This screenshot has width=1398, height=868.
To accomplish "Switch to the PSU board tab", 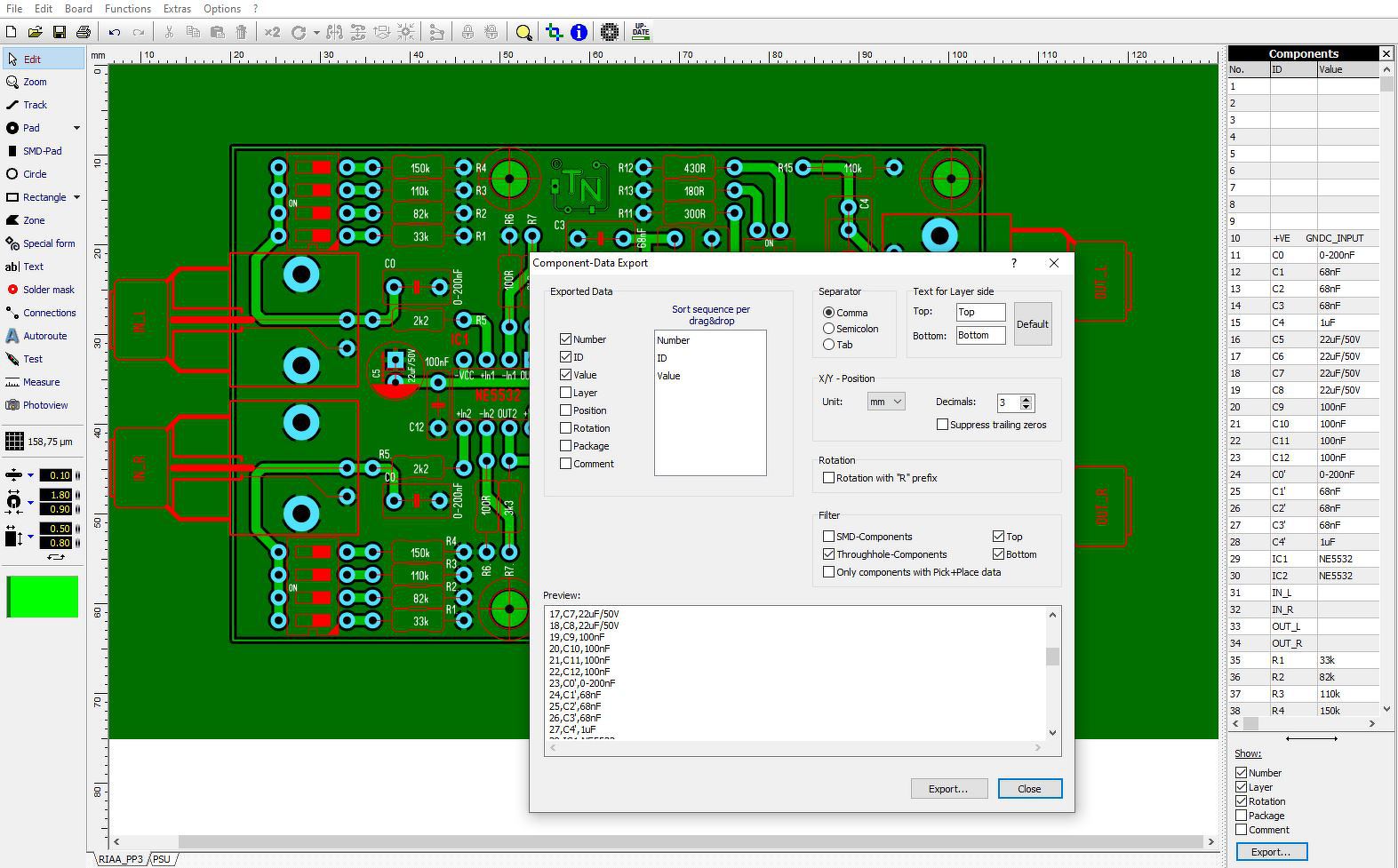I will [x=161, y=859].
